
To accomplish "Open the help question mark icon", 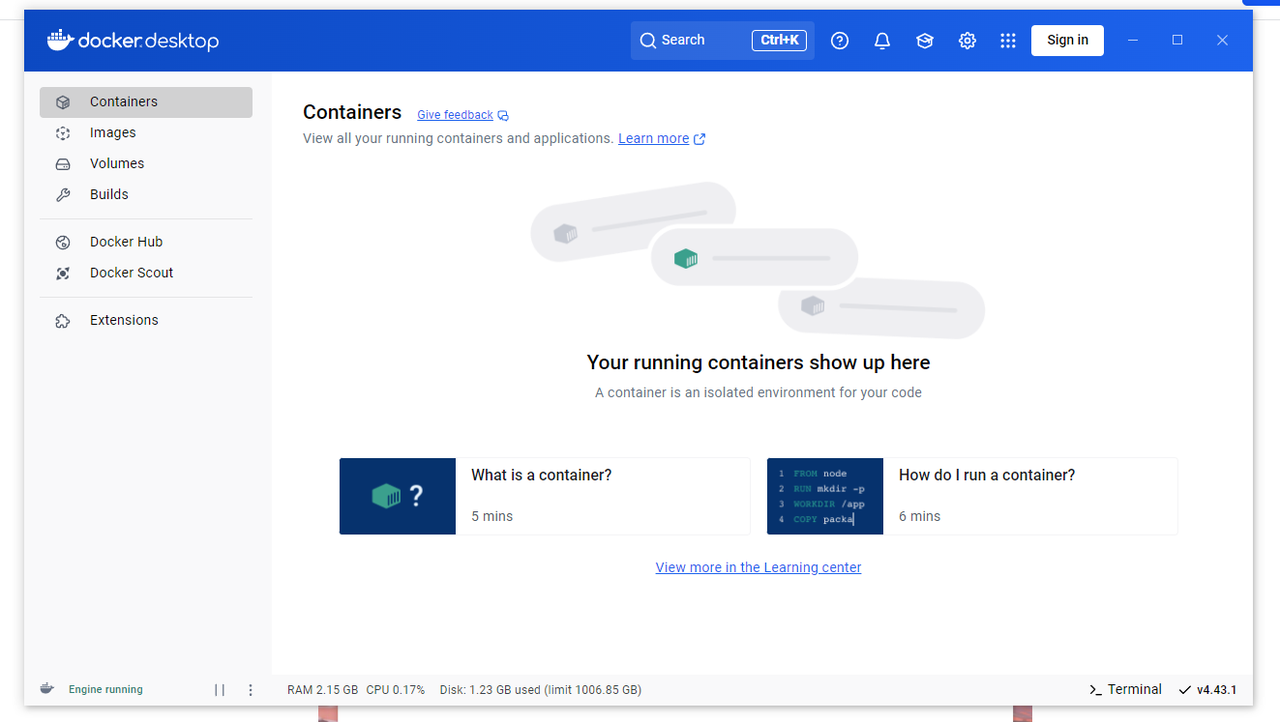I will click(x=840, y=41).
